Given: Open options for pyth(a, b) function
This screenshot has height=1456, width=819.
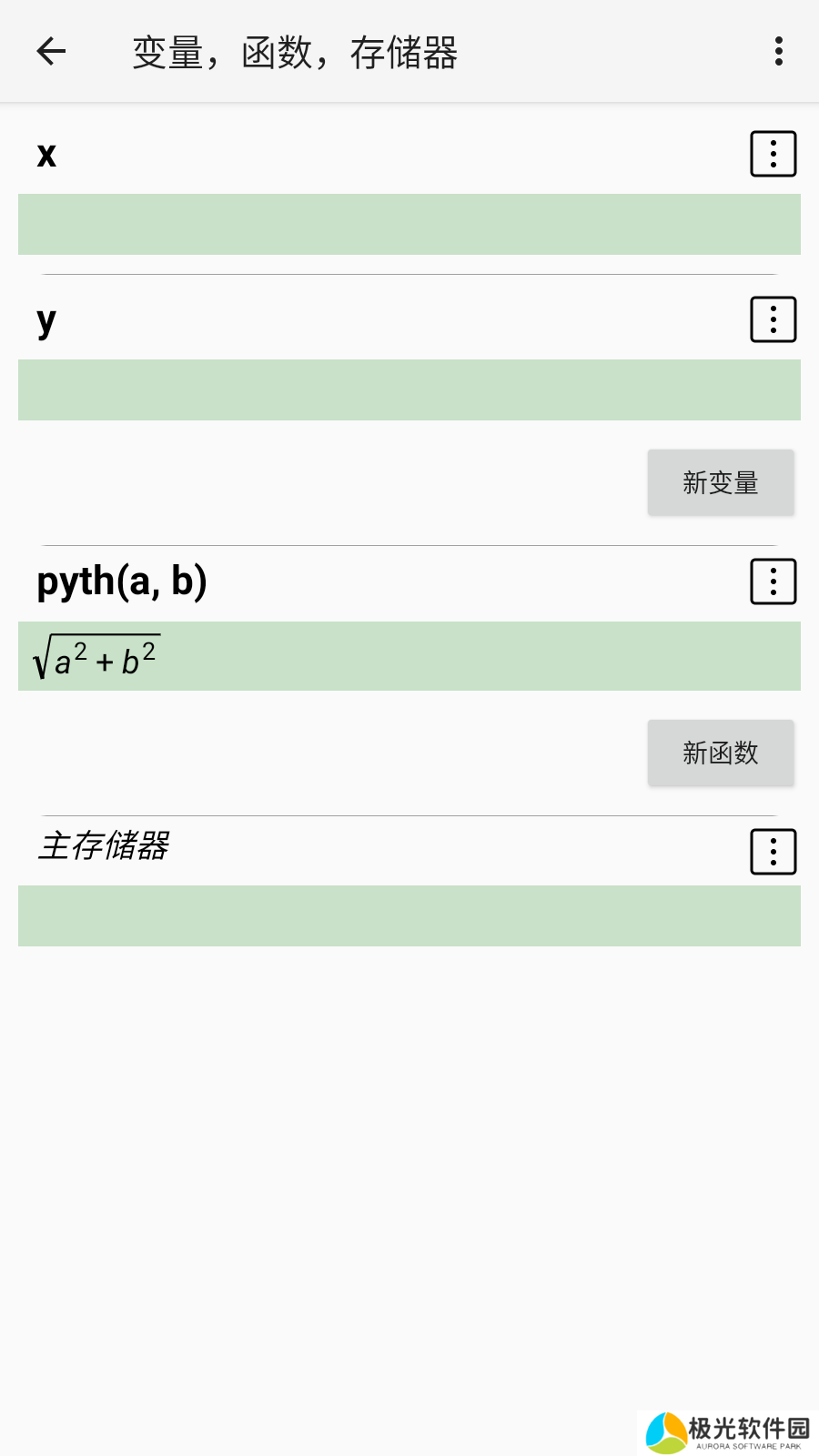Looking at the screenshot, I should tap(773, 581).
